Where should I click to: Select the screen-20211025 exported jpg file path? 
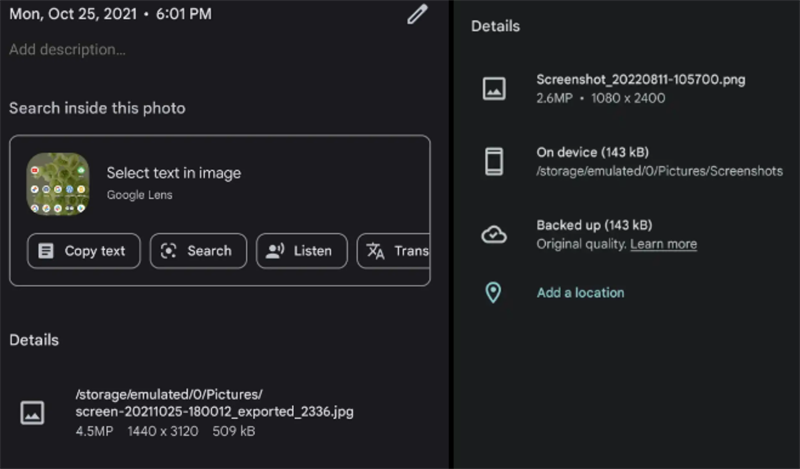tap(214, 402)
